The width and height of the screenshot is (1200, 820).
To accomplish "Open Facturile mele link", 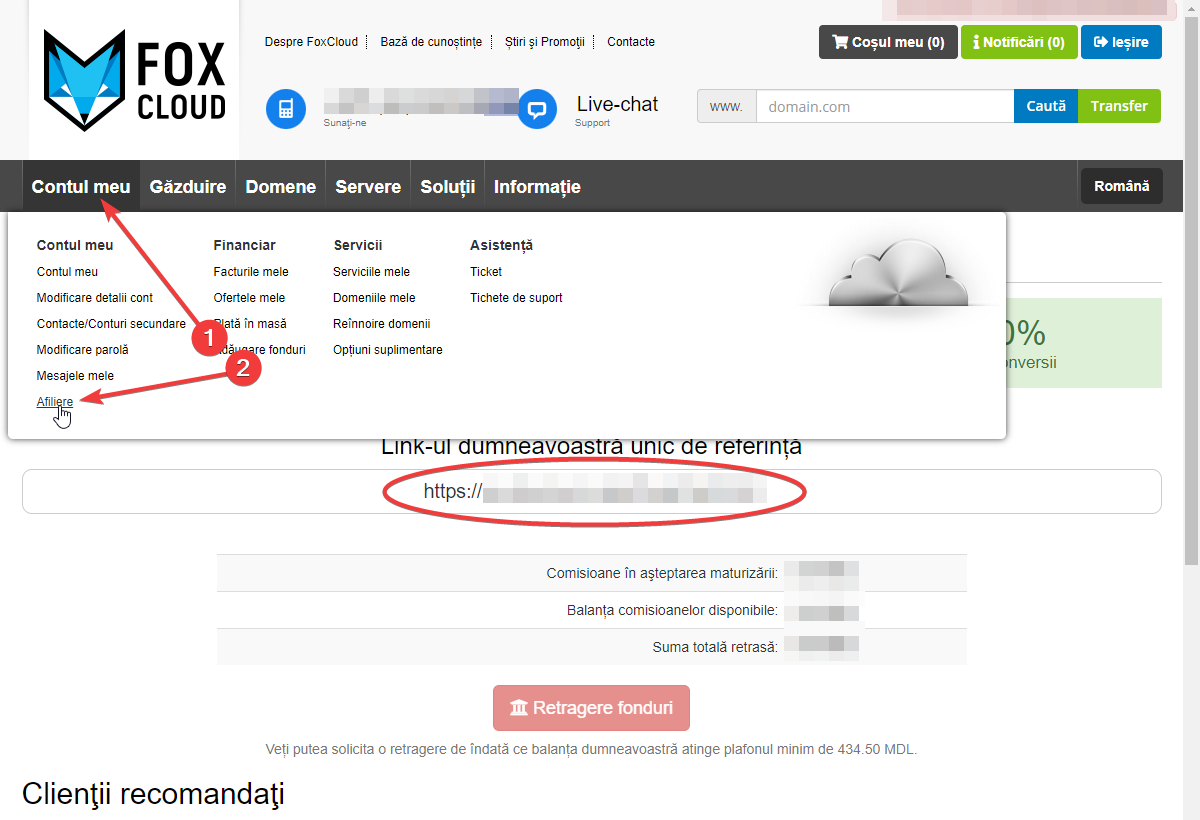I will [251, 272].
